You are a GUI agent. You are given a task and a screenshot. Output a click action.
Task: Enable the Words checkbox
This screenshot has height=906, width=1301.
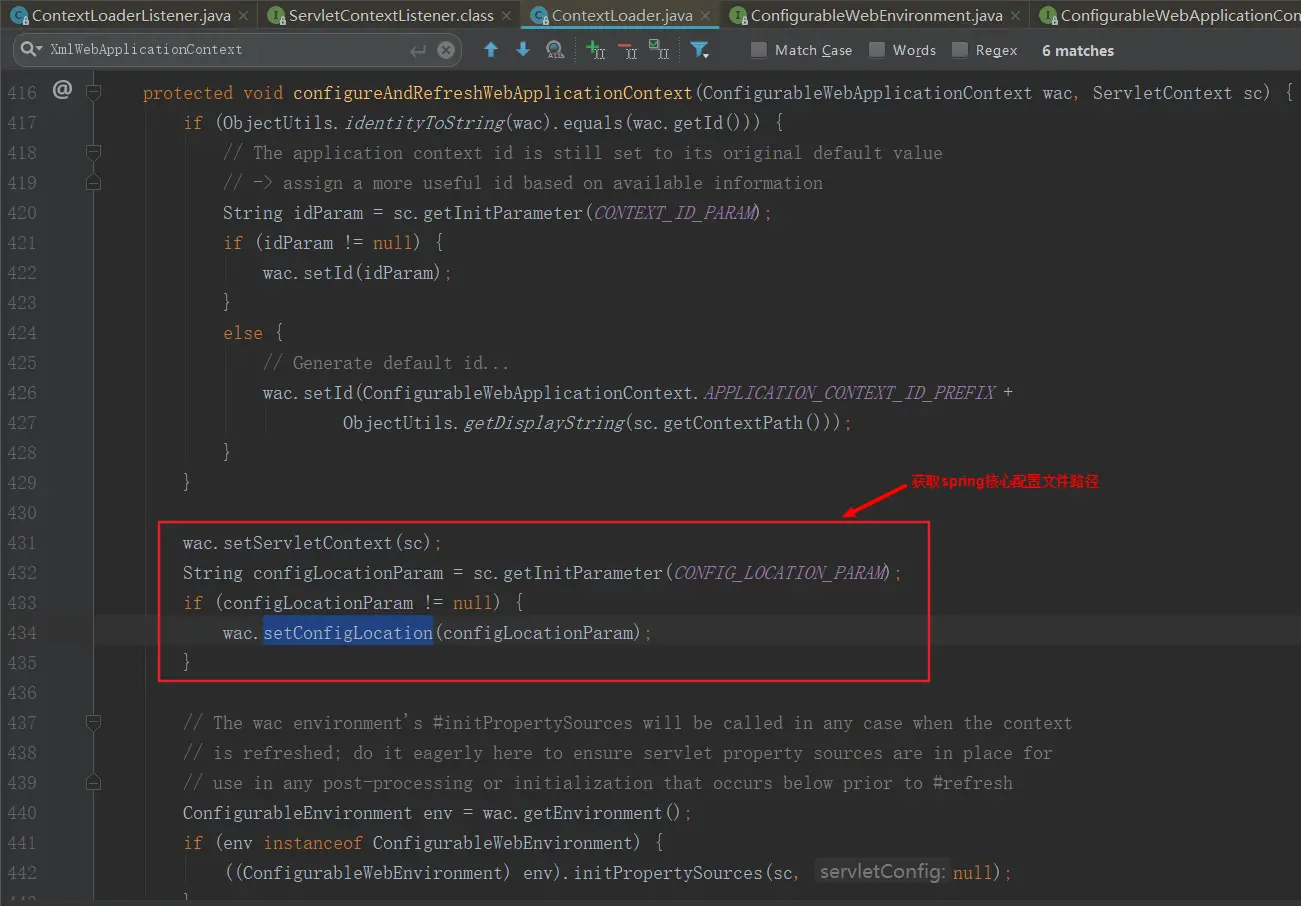coord(877,50)
